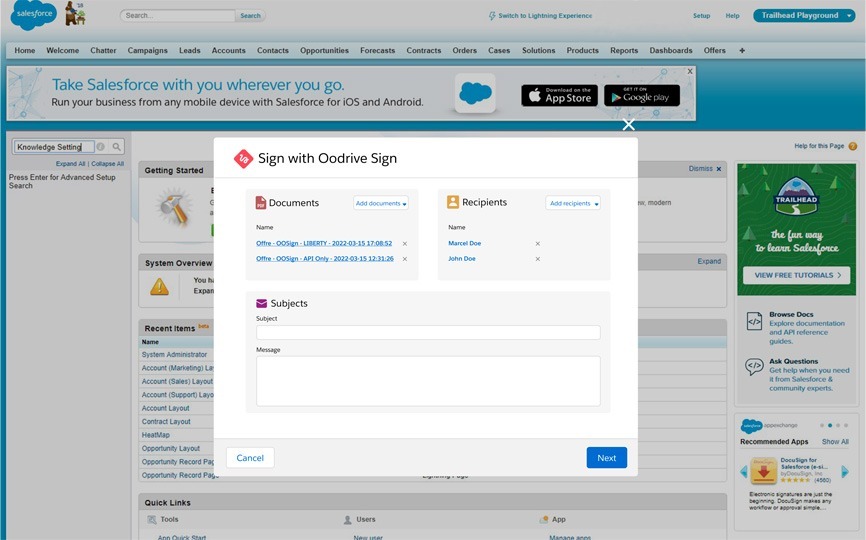Image resolution: width=866 pixels, height=540 pixels.
Task: Open the Chatter tab
Action: point(103,50)
